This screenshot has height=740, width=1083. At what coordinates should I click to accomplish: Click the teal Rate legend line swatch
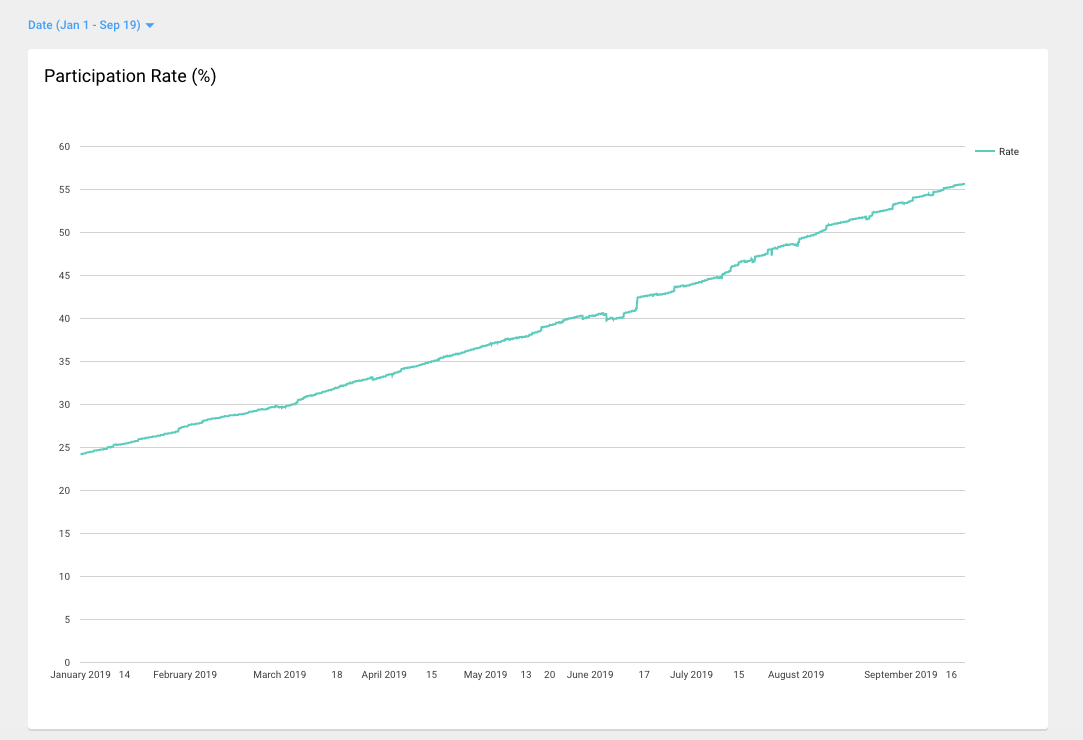pyautogui.click(x=984, y=151)
